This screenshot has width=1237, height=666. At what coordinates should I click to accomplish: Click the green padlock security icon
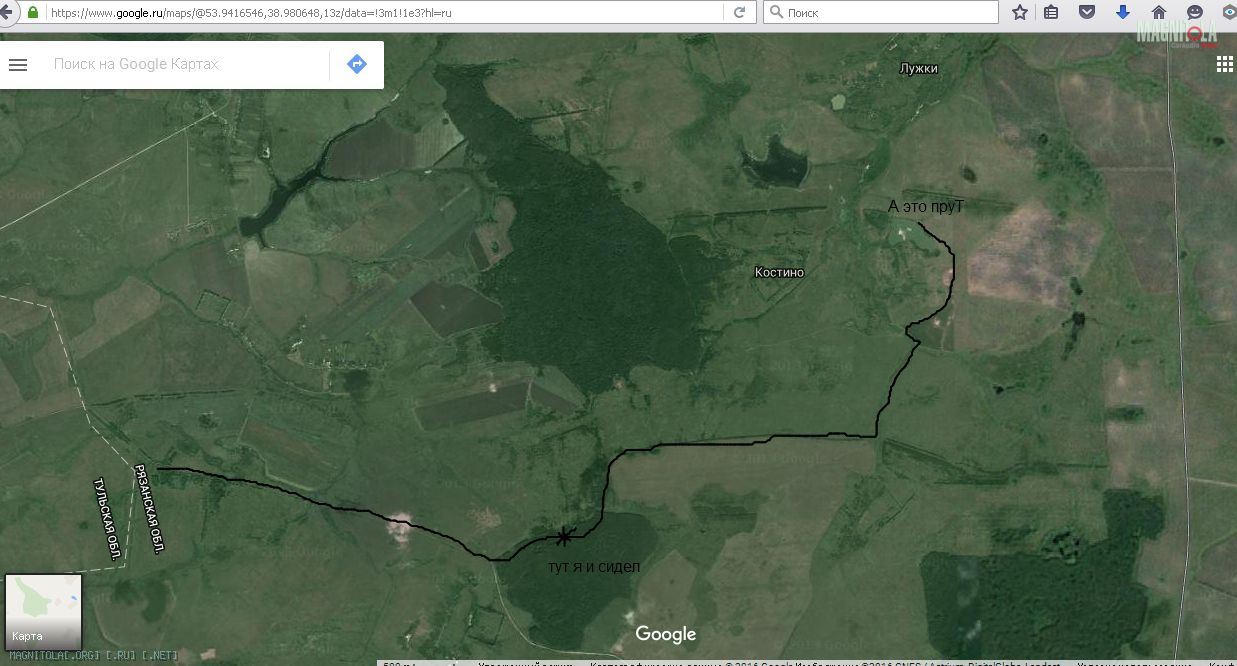click(33, 13)
